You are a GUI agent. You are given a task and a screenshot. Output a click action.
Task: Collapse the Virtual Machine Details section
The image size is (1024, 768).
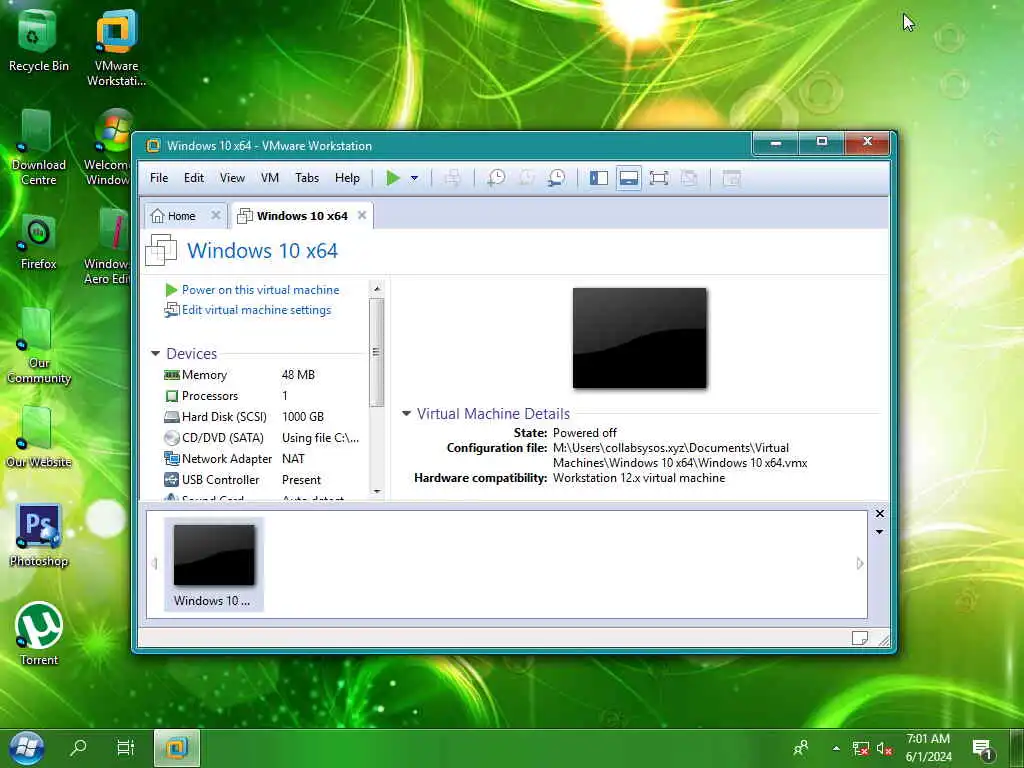406,413
